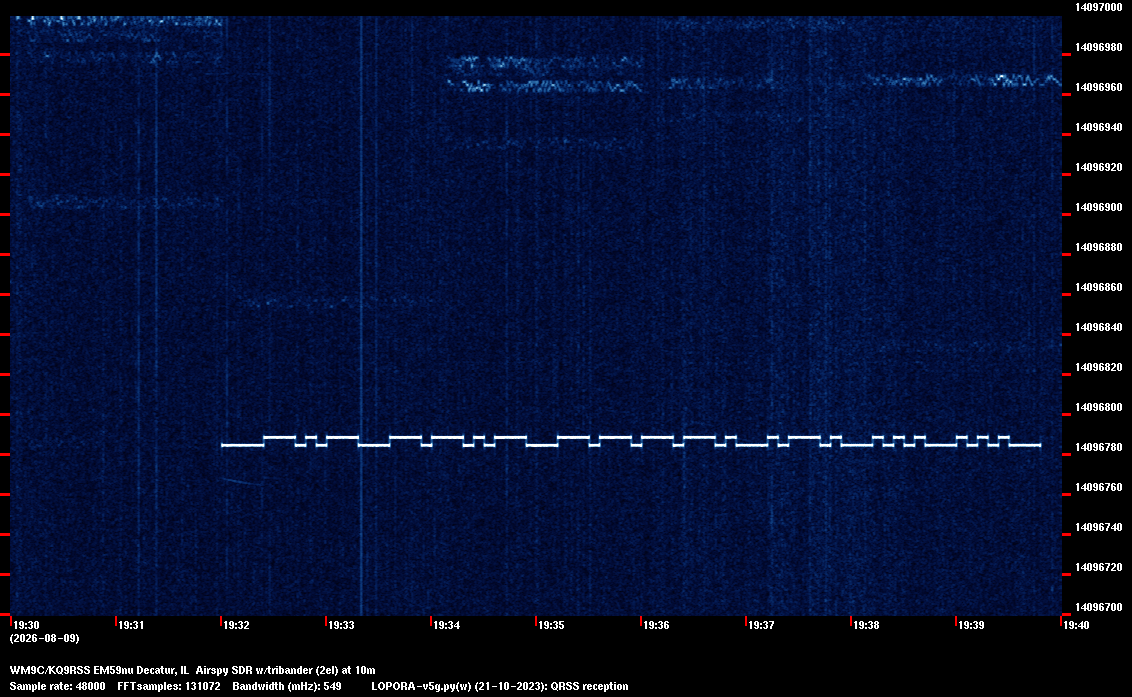Click frequency label 14096840
The image size is (1132, 697).
[1099, 327]
